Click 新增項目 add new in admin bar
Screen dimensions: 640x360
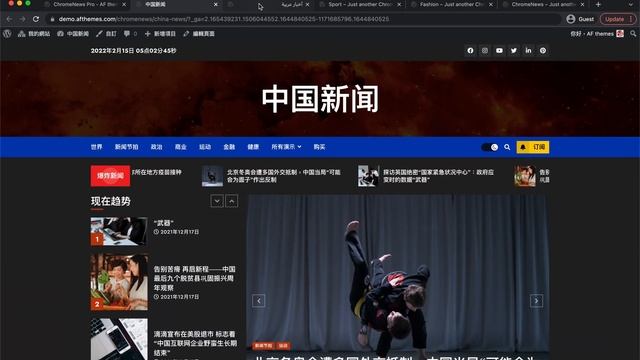click(x=160, y=34)
